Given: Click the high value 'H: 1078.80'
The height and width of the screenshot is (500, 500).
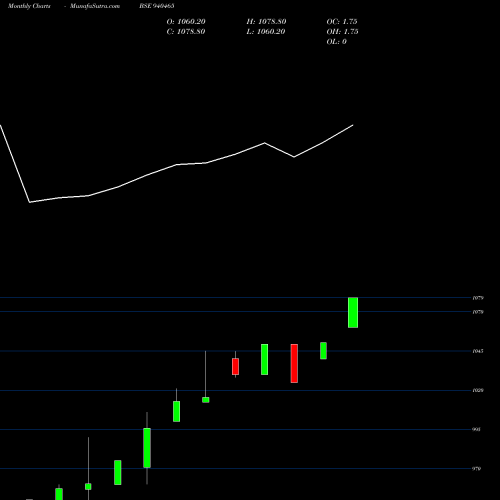Looking at the screenshot, I should [x=266, y=22].
